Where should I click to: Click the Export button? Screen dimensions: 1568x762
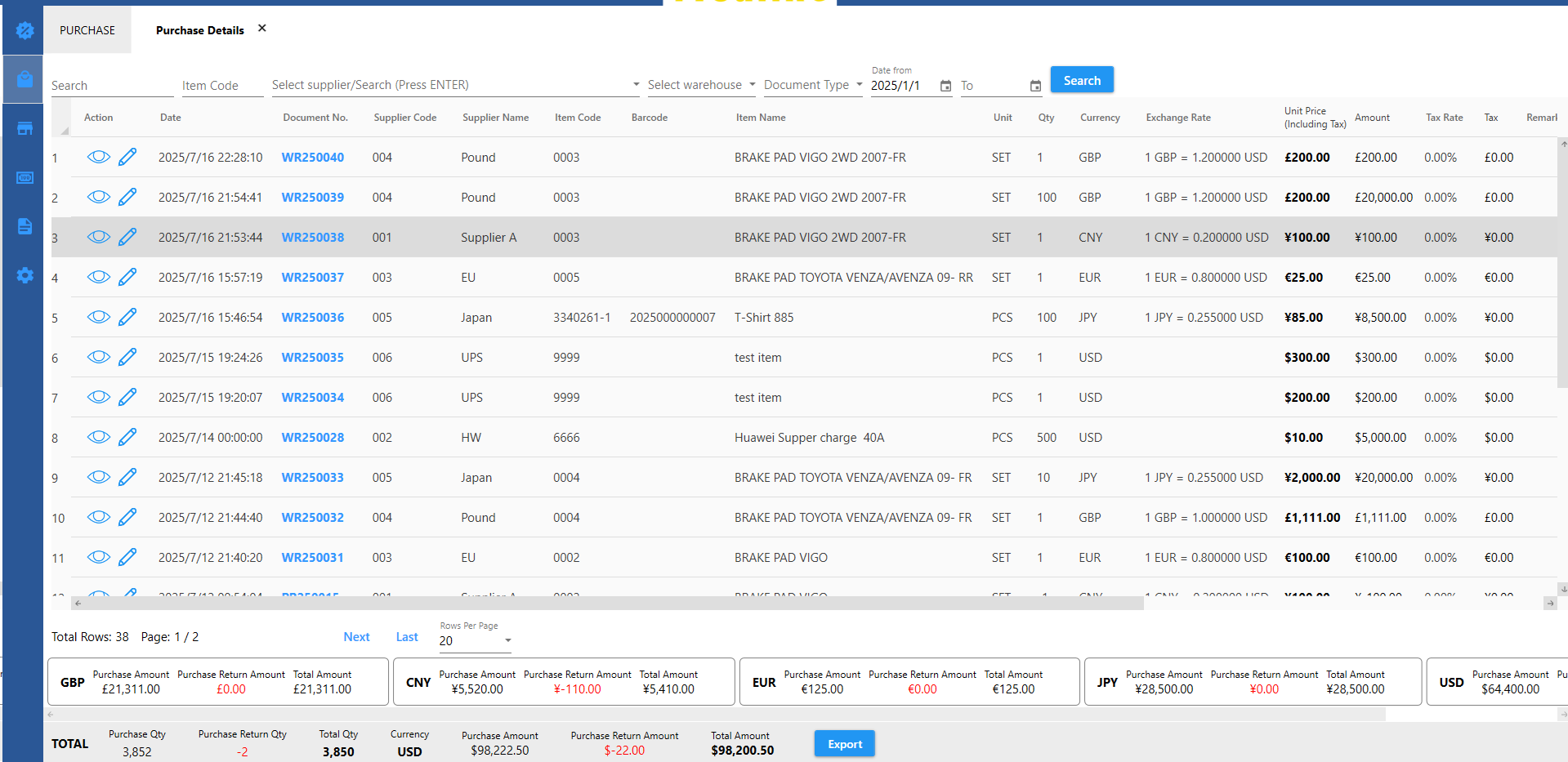844,744
